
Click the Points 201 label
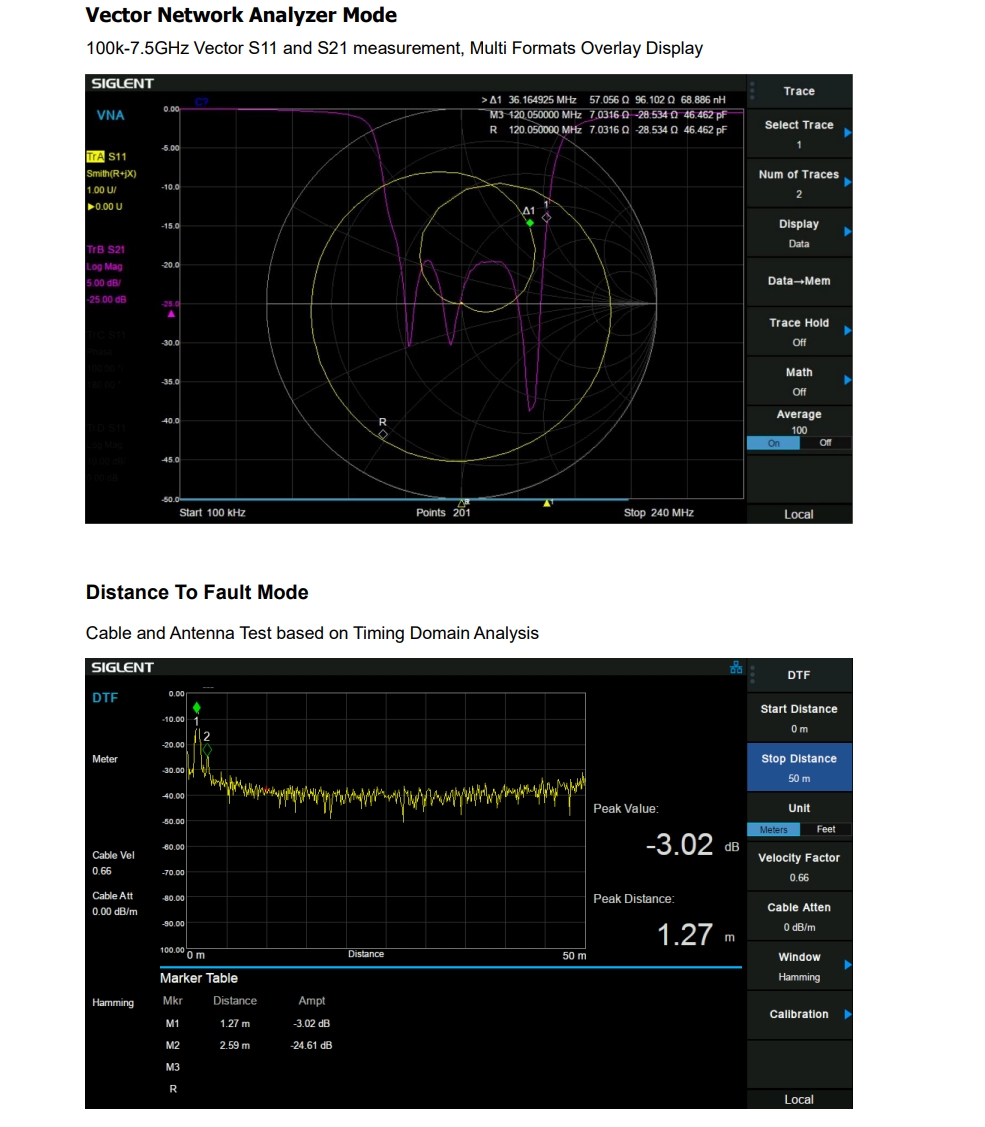(x=443, y=512)
